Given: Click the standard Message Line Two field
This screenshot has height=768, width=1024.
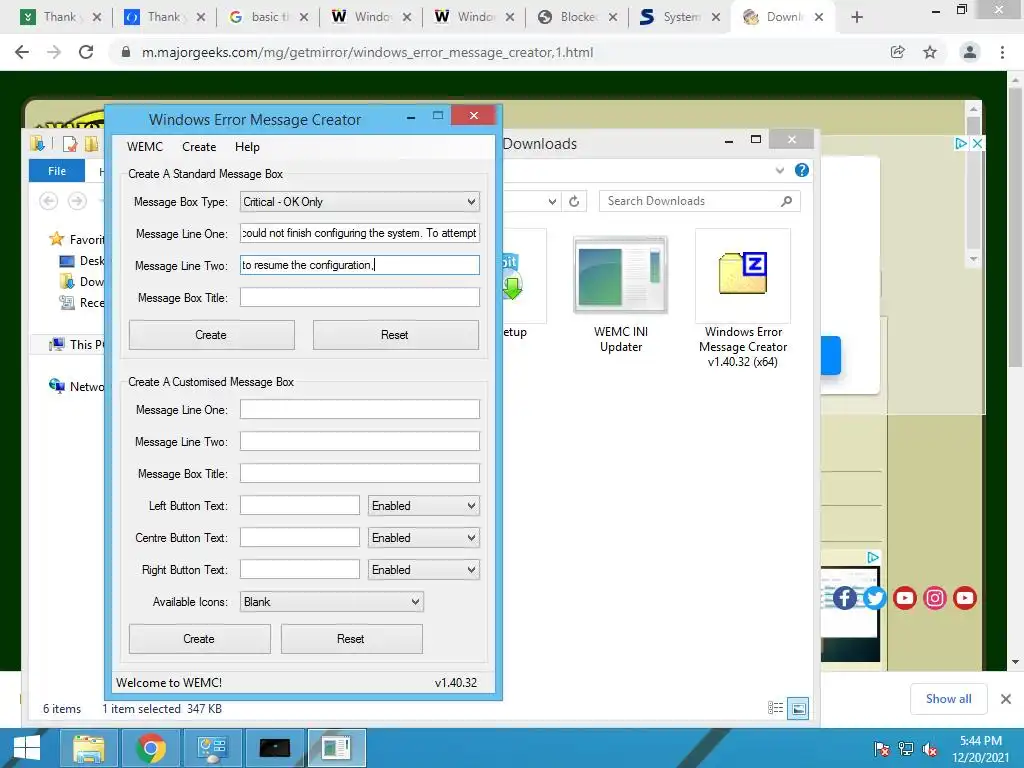Looking at the screenshot, I should [360, 265].
